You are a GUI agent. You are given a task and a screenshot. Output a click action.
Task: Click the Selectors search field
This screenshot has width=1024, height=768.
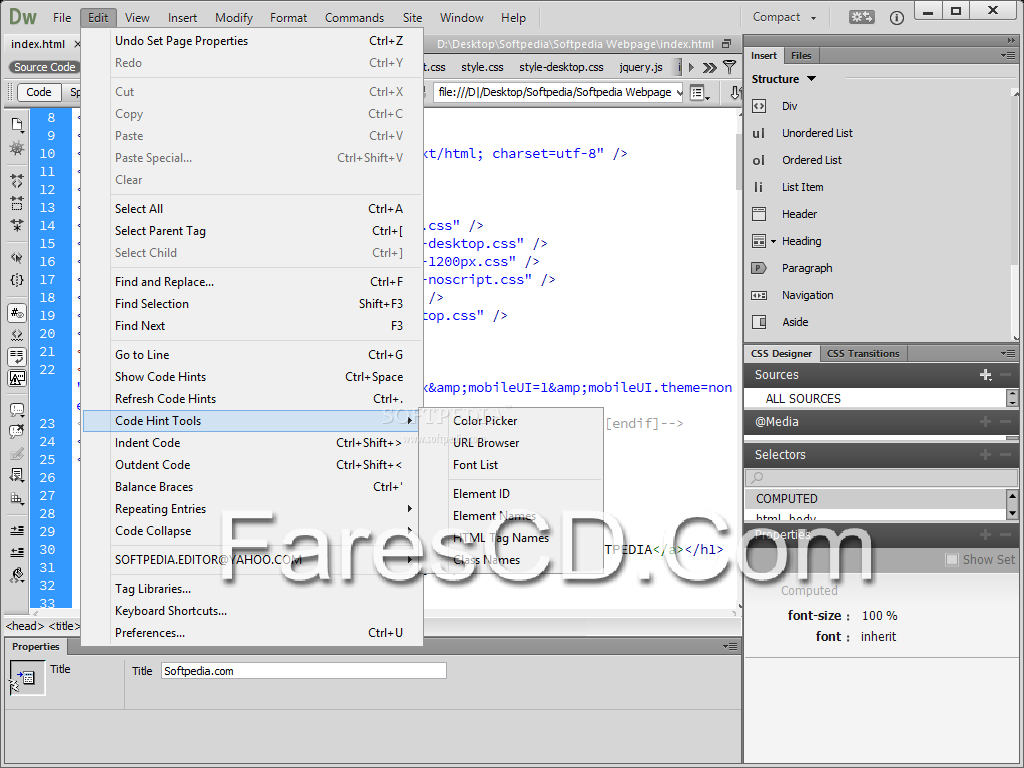coord(881,478)
